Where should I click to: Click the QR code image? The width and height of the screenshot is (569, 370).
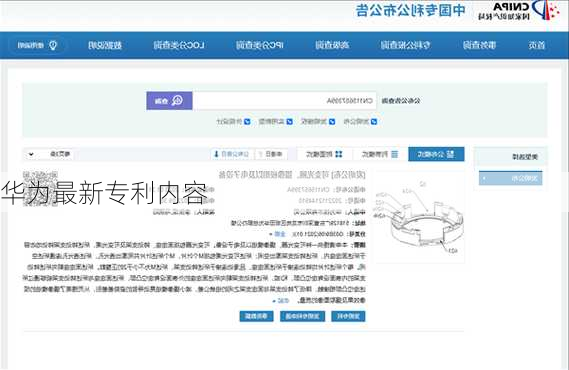pos(40,188)
